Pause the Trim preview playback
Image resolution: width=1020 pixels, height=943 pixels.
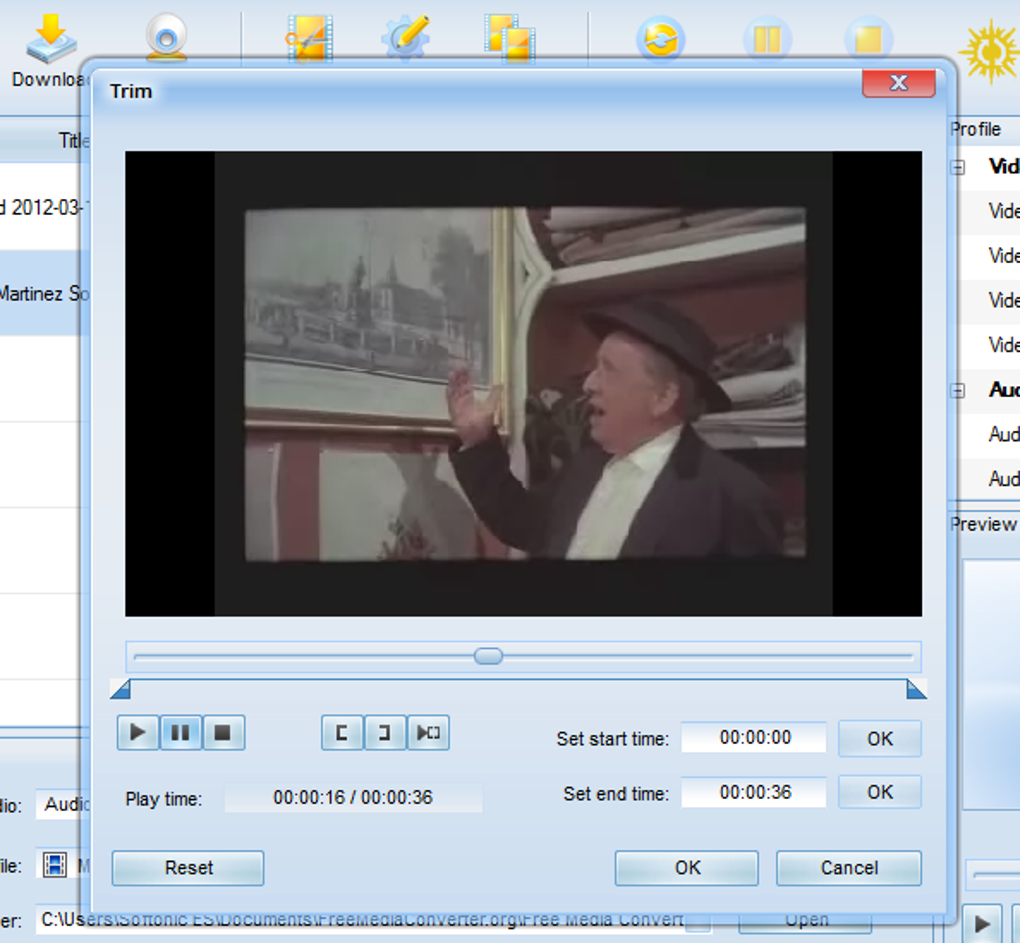pyautogui.click(x=180, y=733)
